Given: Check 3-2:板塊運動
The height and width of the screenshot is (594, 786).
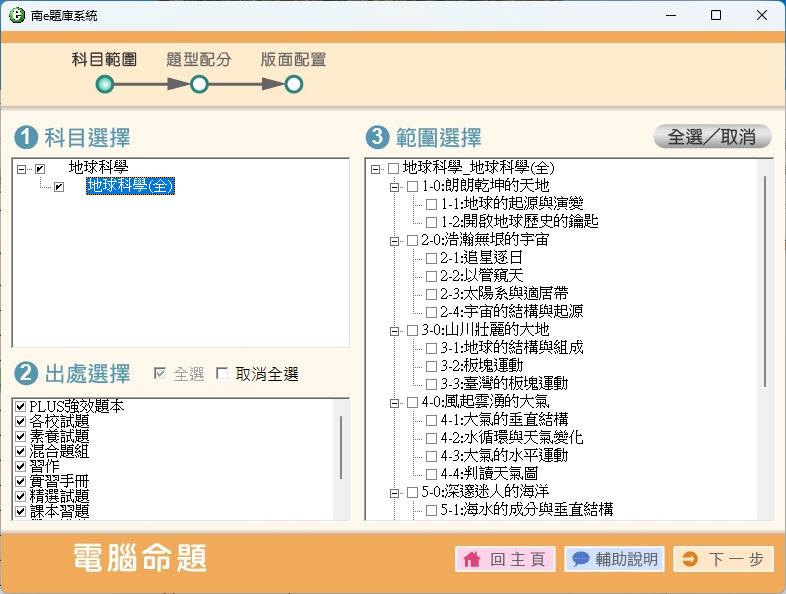Looking at the screenshot, I should tap(431, 366).
